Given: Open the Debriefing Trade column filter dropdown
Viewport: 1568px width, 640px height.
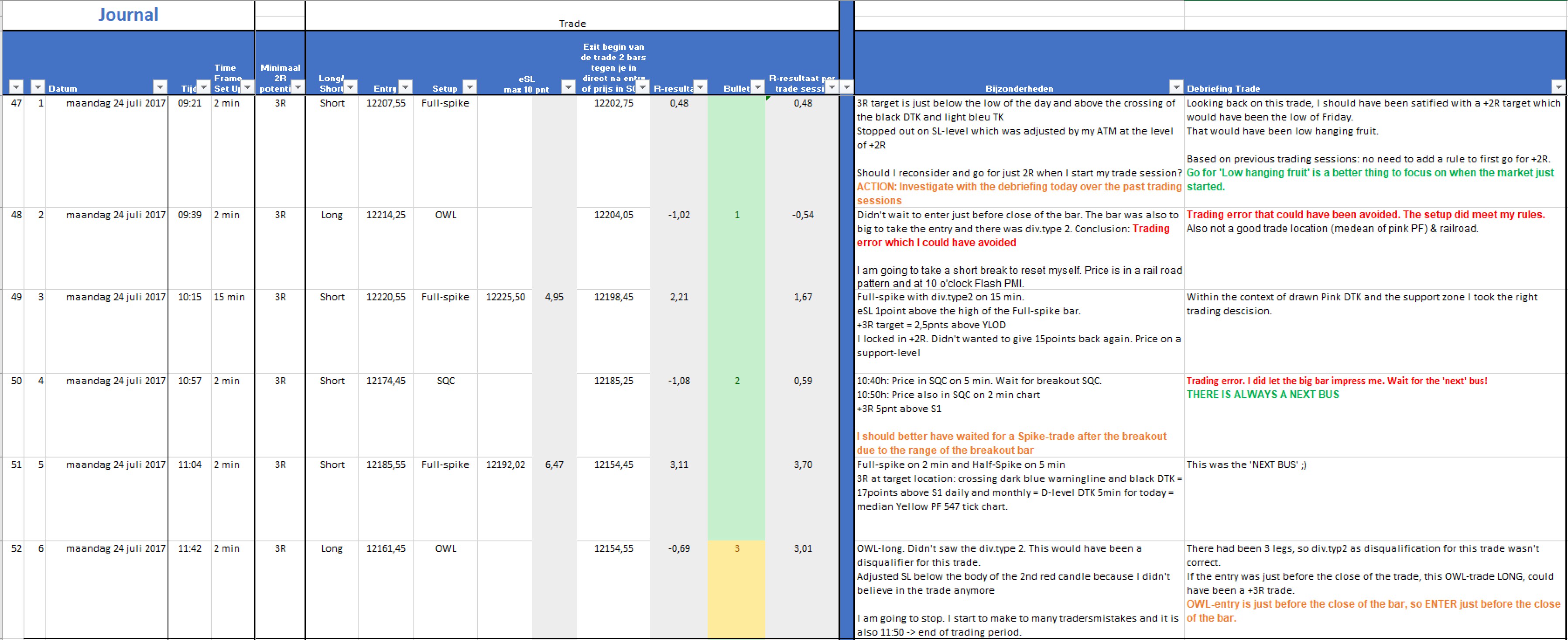Looking at the screenshot, I should pyautogui.click(x=1558, y=87).
